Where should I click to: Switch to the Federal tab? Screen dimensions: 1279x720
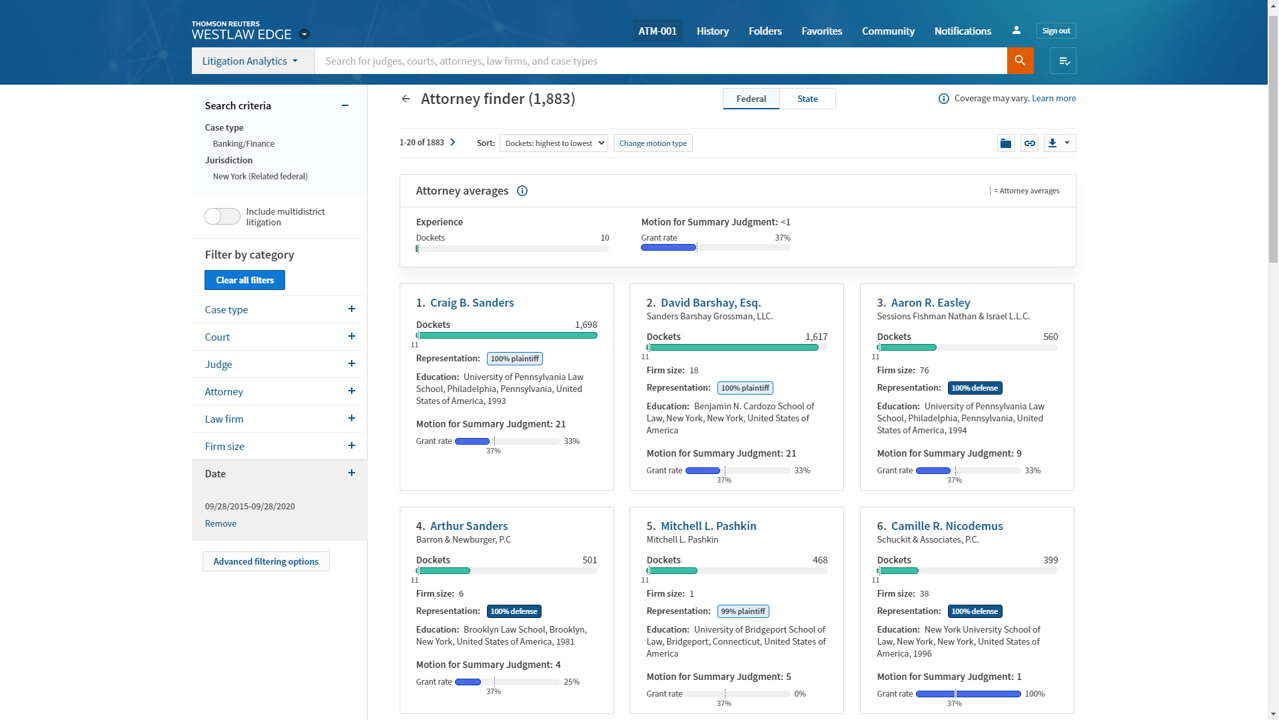[x=751, y=99]
